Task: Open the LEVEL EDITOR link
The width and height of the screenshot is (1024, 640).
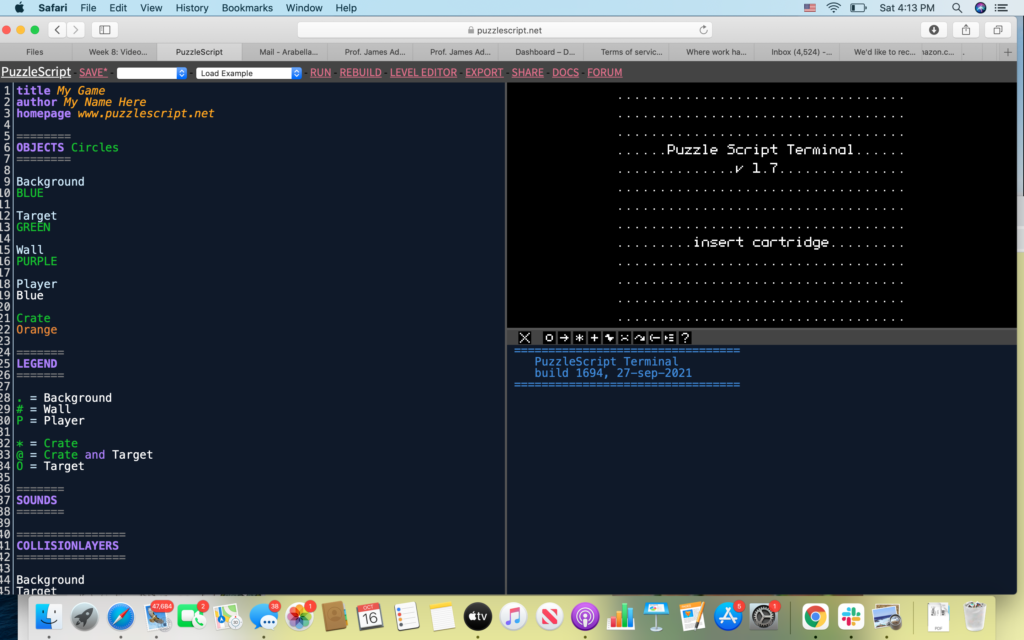Action: click(x=423, y=73)
